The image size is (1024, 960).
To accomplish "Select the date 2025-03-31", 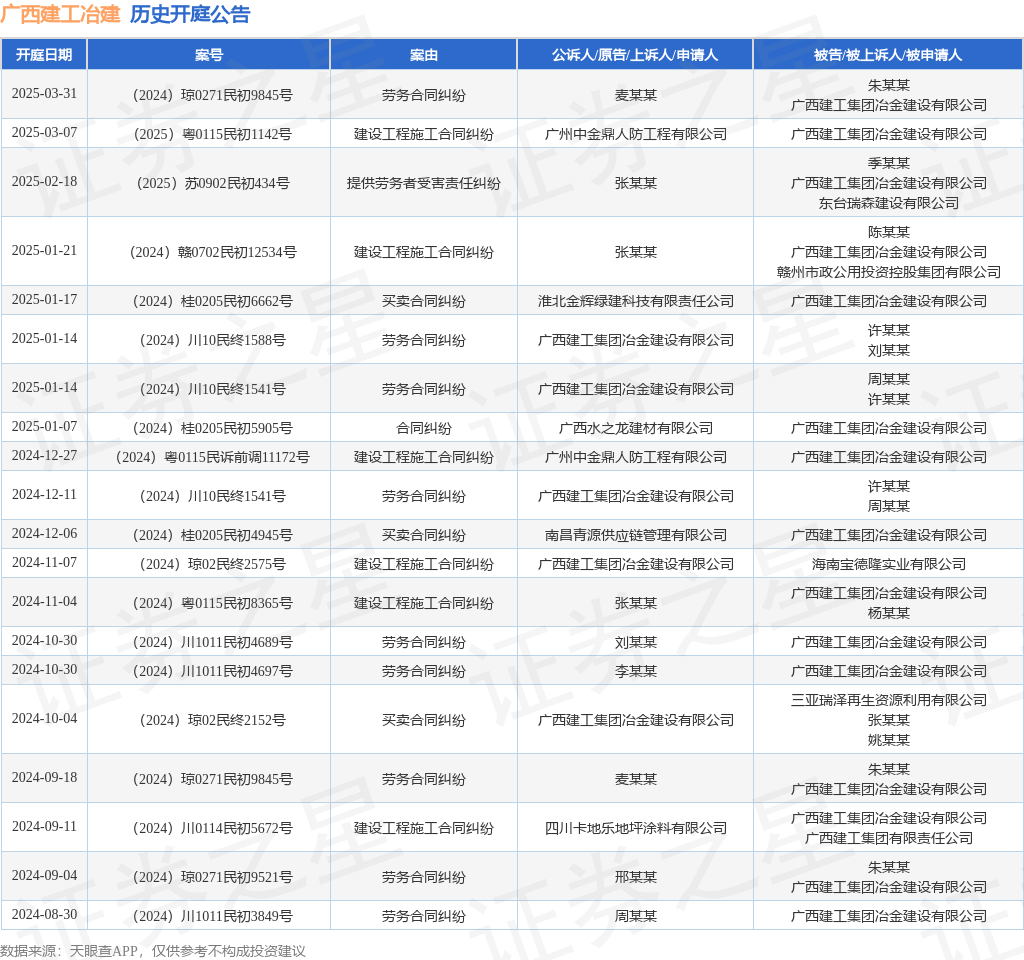I will pyautogui.click(x=44, y=93).
